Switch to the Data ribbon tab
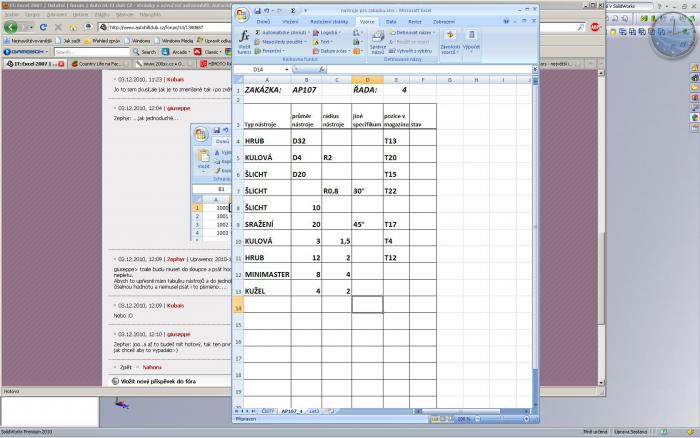 point(390,20)
